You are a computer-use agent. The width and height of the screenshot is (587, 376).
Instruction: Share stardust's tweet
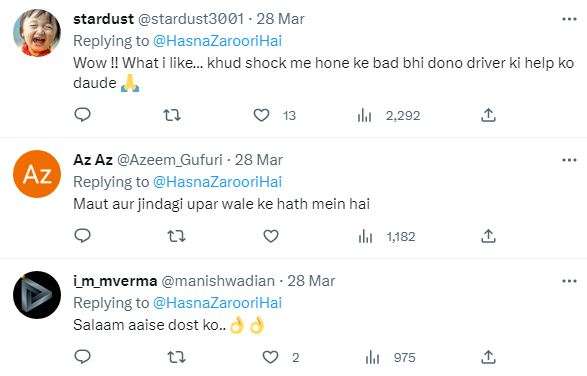point(488,115)
